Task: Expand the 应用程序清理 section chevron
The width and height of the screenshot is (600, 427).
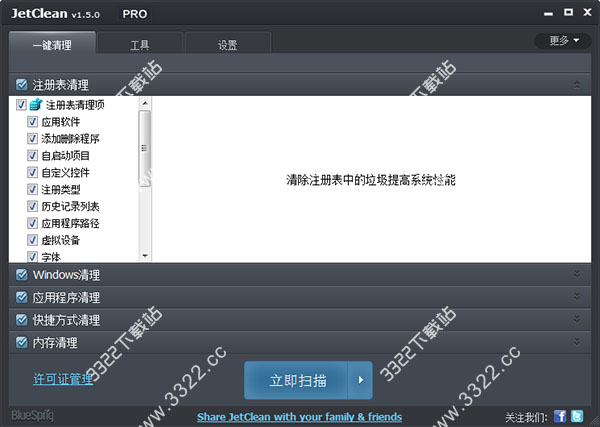Action: 577,297
